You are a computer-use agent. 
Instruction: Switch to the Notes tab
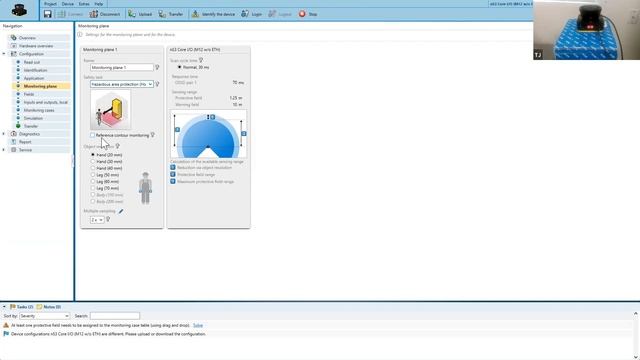49,307
